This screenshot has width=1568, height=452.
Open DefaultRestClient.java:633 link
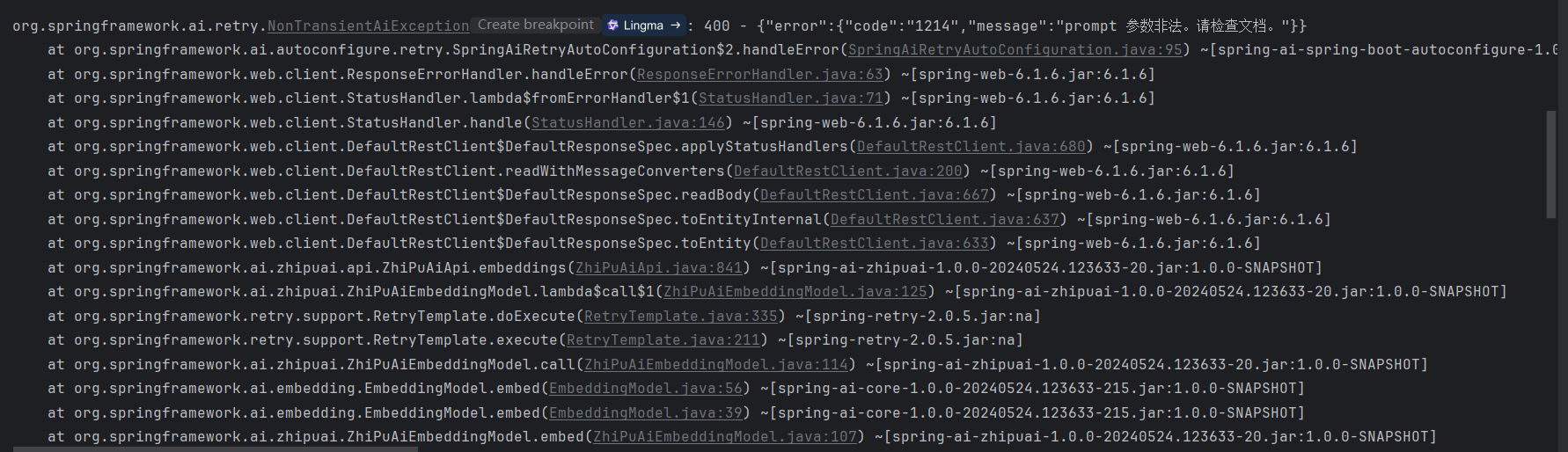[x=875, y=244]
